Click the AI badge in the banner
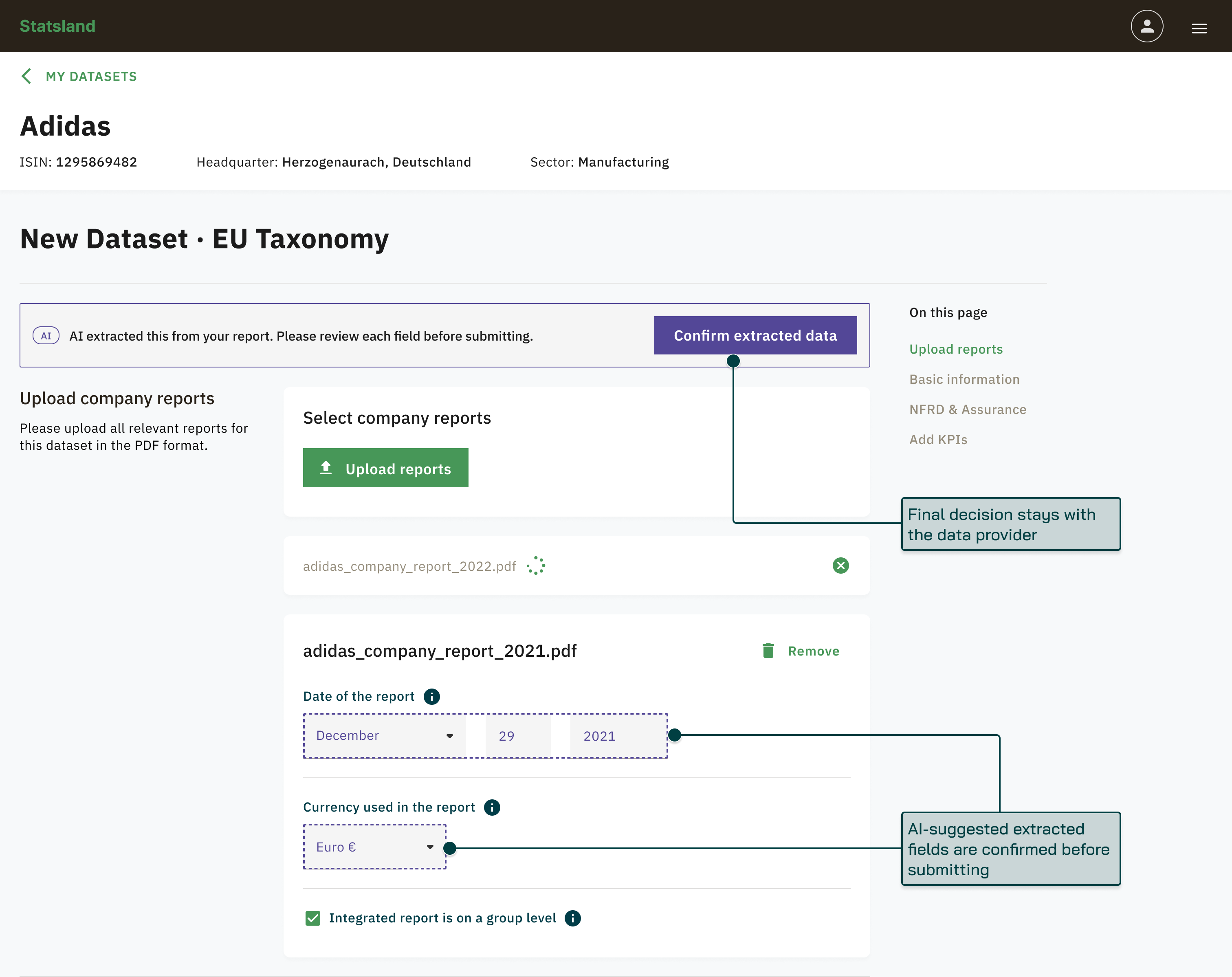 point(46,336)
